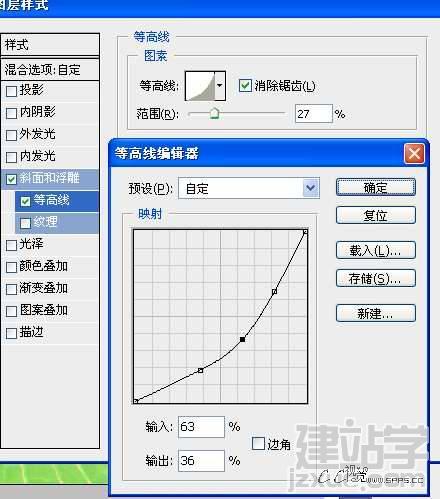Screen dimensions: 440x499
Task: Select the lower hollow curve point
Action: [200, 370]
